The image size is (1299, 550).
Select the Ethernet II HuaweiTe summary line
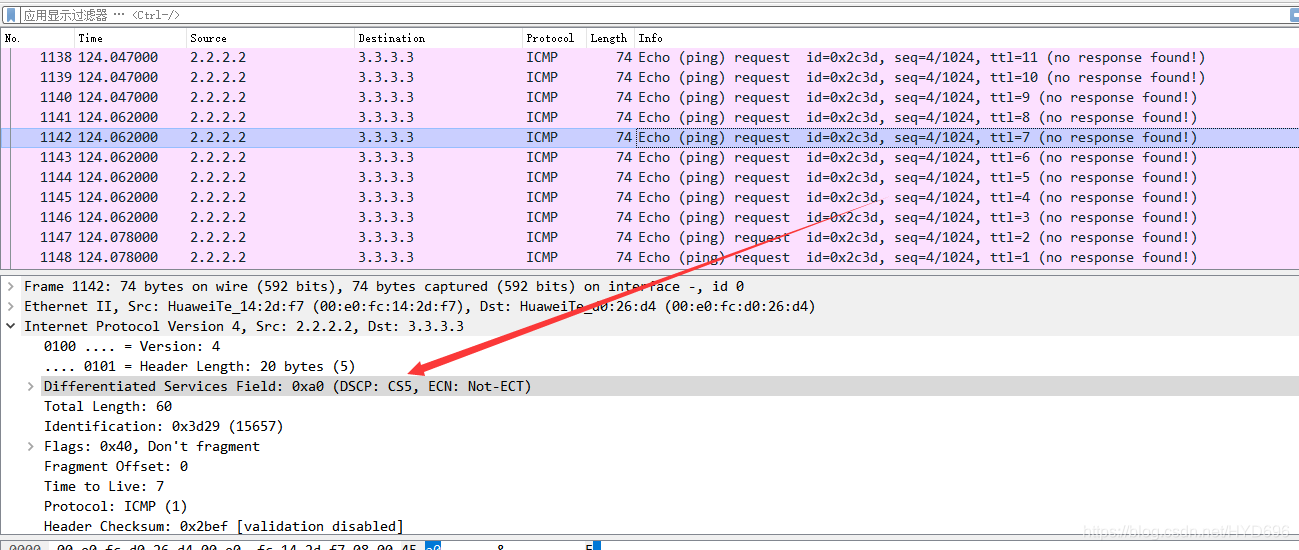tap(420, 306)
